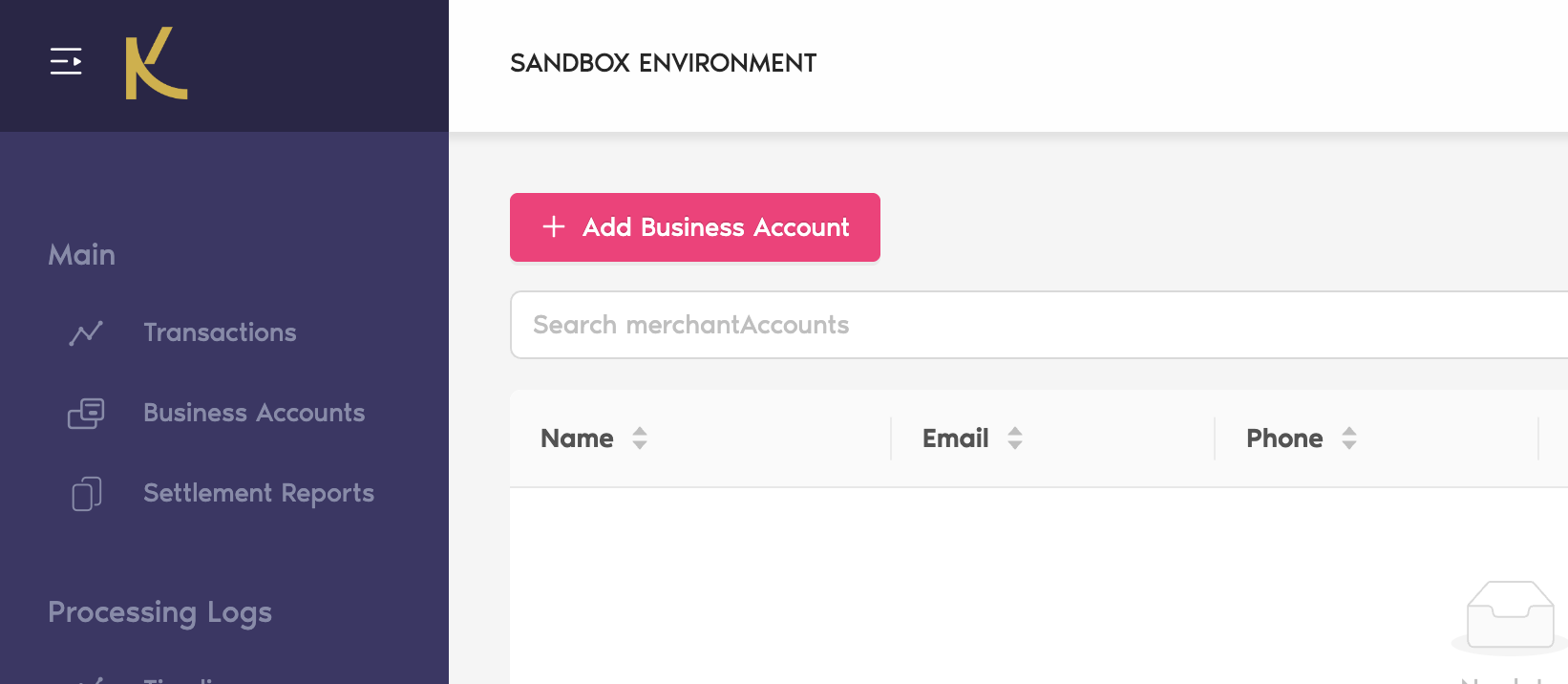1568x684 pixels.
Task: Collapse the sidebar with the menu-fold icon
Action: click(66, 61)
